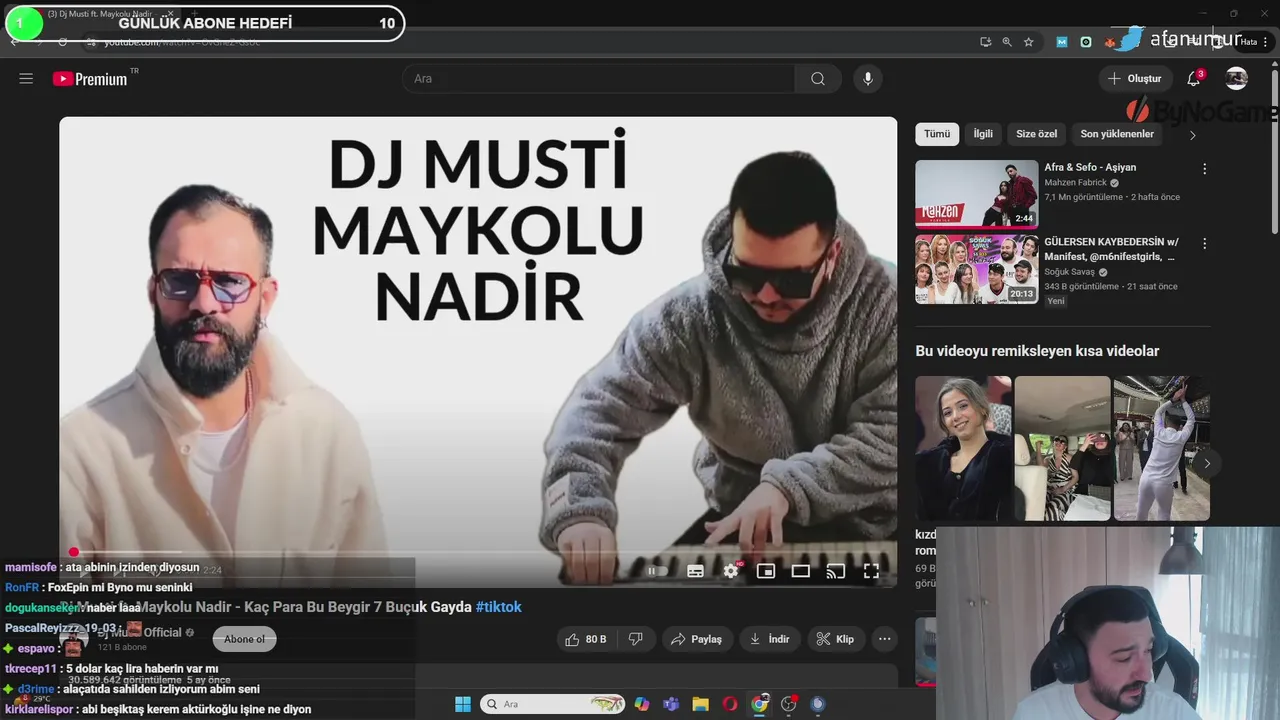Switch to theater mode
This screenshot has width=1280, height=720.
point(801,571)
